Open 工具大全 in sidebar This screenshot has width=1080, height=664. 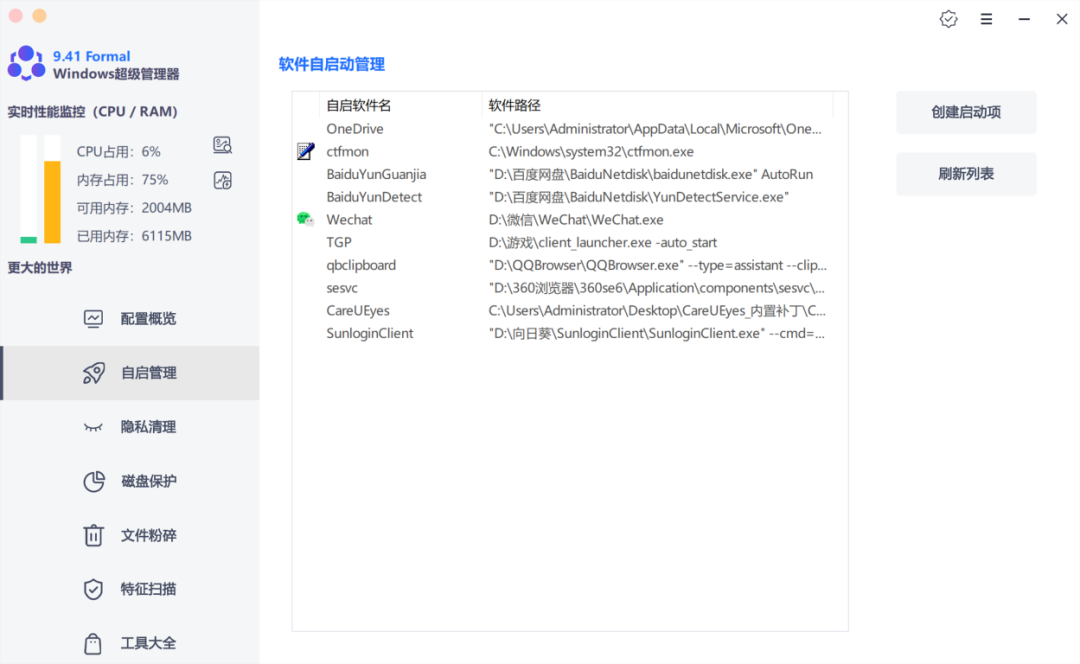131,643
